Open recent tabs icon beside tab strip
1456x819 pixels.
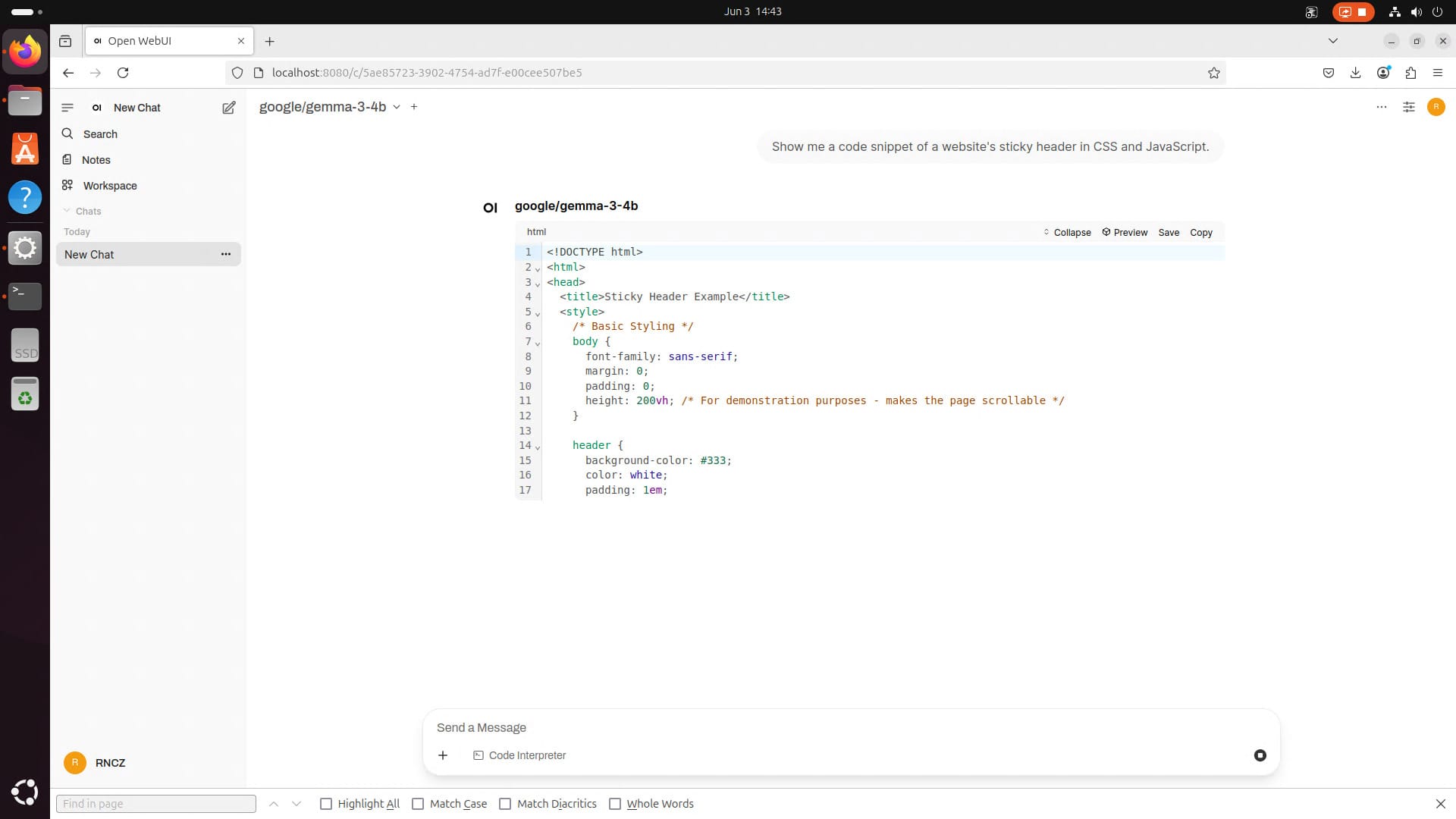pos(65,41)
